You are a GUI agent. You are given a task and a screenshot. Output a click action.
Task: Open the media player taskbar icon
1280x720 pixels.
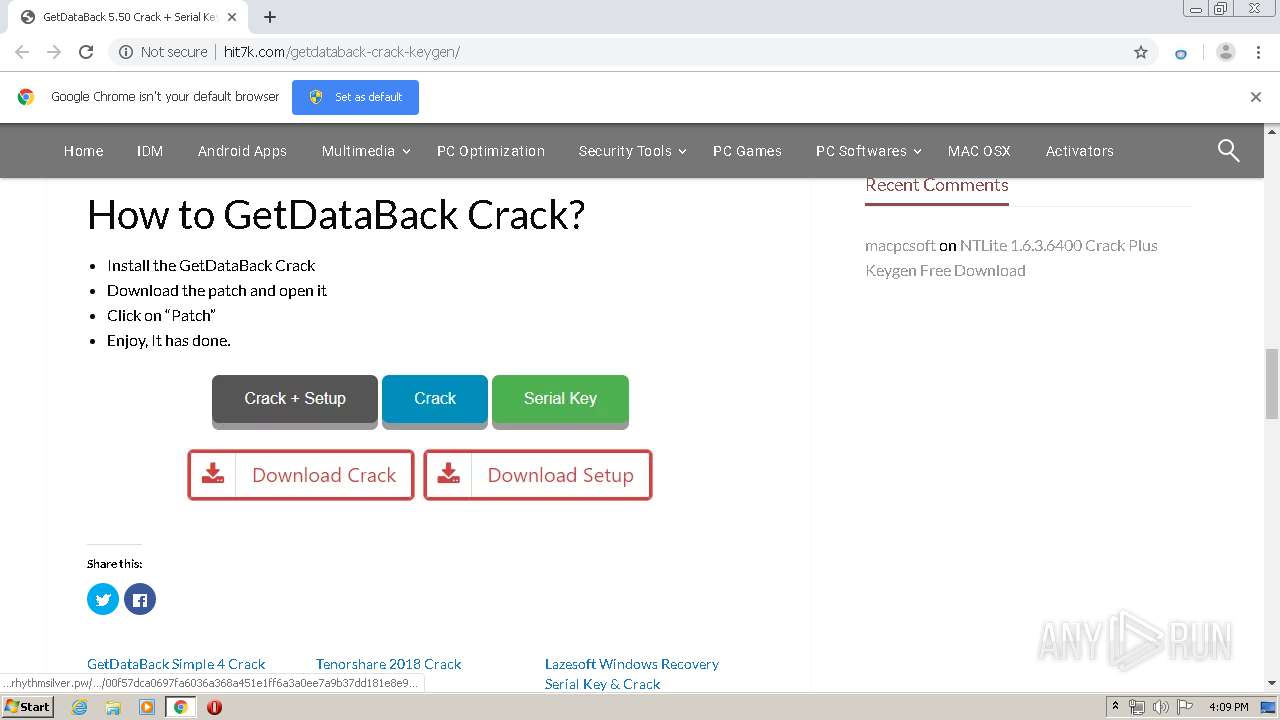click(147, 707)
